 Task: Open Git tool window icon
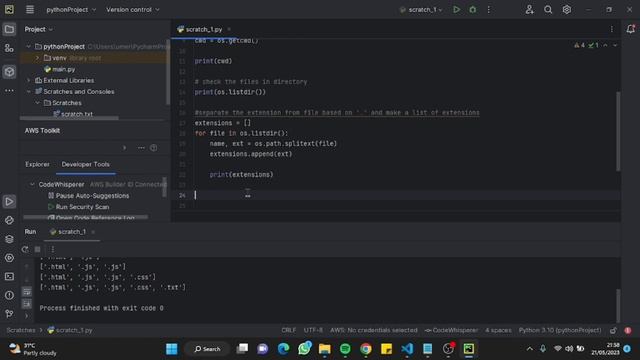tap(9, 313)
